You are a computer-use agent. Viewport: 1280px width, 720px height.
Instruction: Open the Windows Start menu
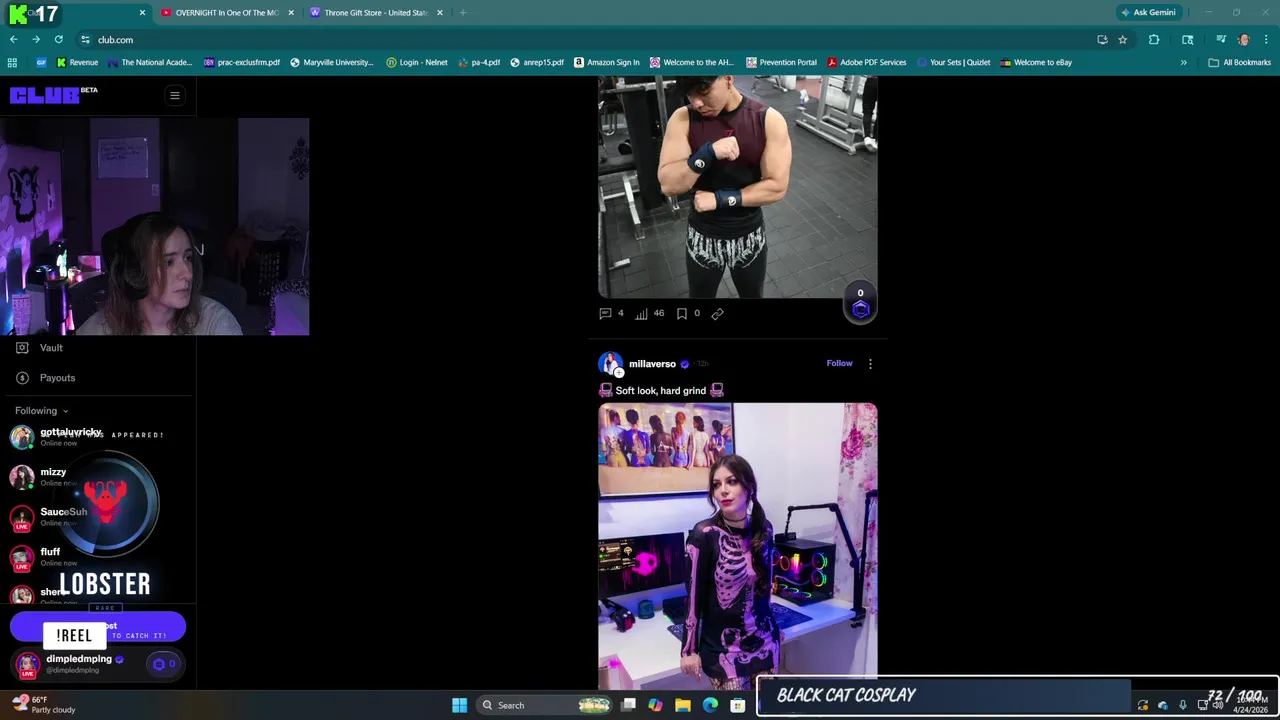(x=459, y=705)
